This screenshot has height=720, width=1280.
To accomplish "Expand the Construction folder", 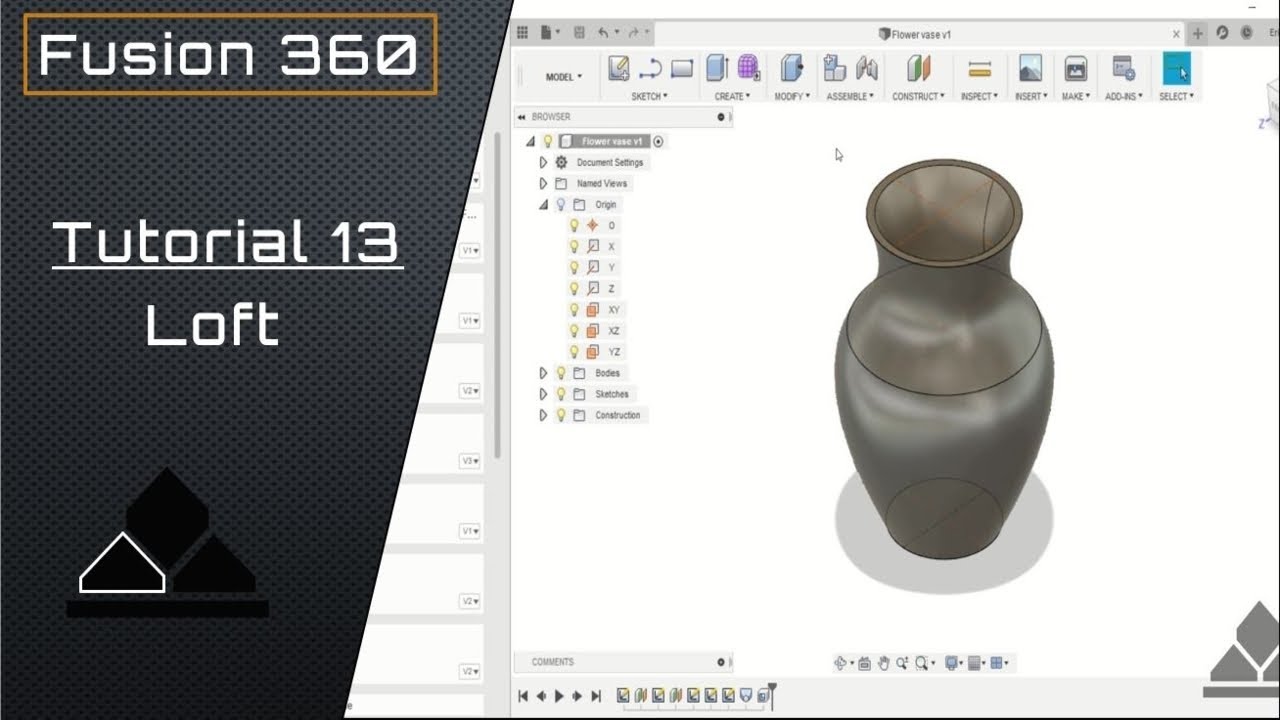I will [543, 415].
